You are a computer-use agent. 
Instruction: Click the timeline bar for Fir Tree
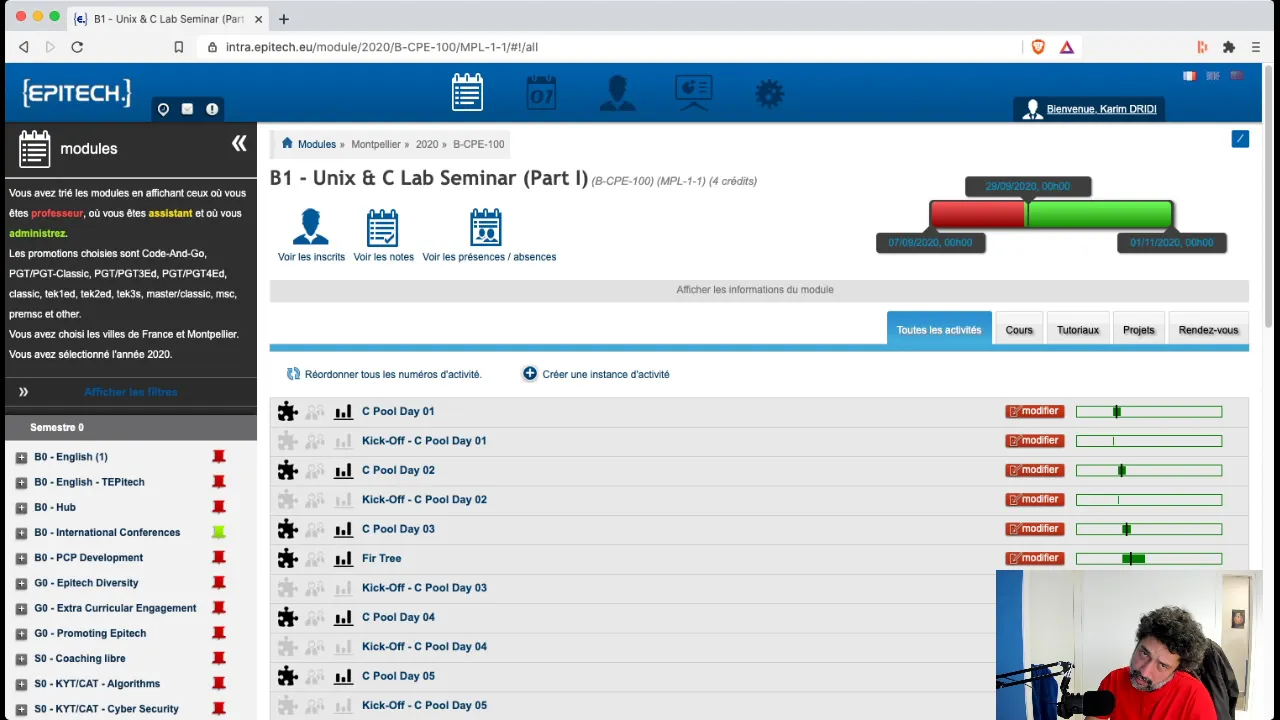click(x=1149, y=559)
